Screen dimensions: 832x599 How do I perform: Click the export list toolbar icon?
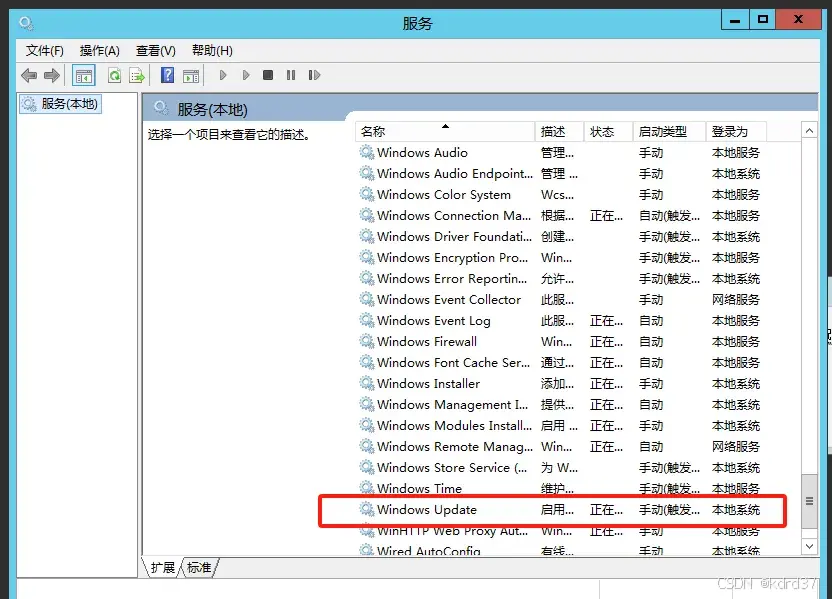[x=137, y=75]
